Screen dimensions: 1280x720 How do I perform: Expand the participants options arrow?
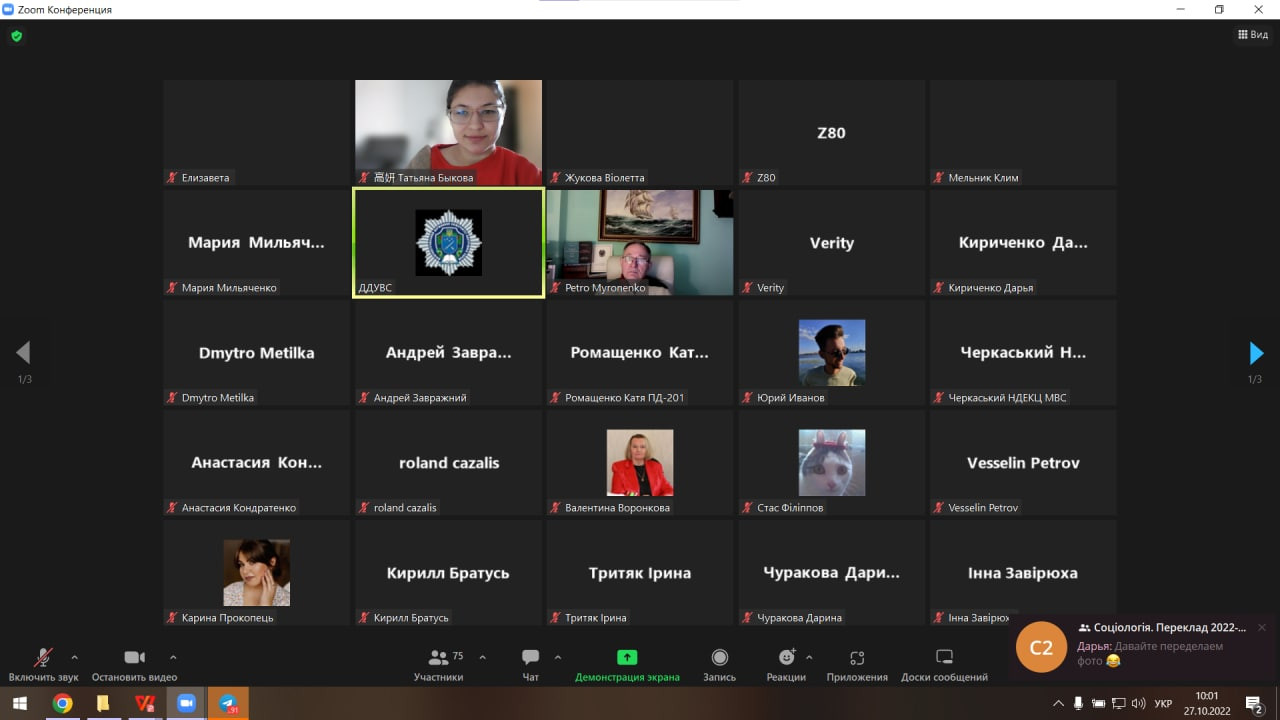pyautogui.click(x=483, y=657)
